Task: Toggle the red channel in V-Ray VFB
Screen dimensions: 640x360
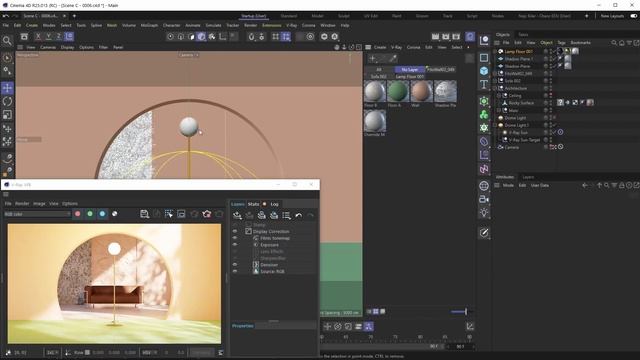Action: click(x=78, y=214)
